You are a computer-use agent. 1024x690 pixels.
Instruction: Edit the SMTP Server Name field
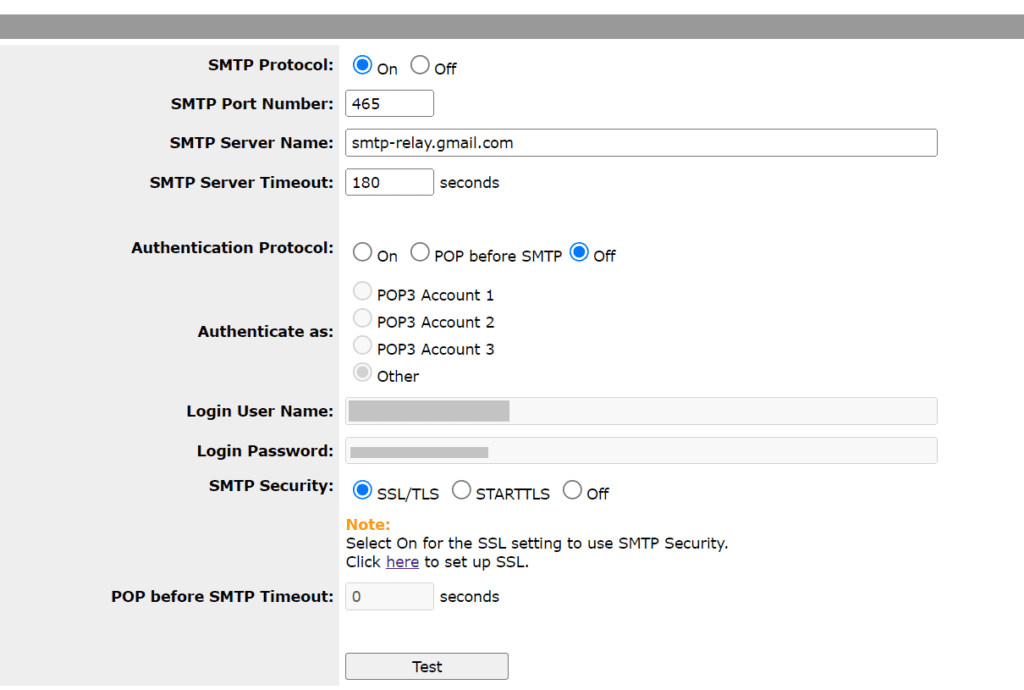(x=640, y=142)
